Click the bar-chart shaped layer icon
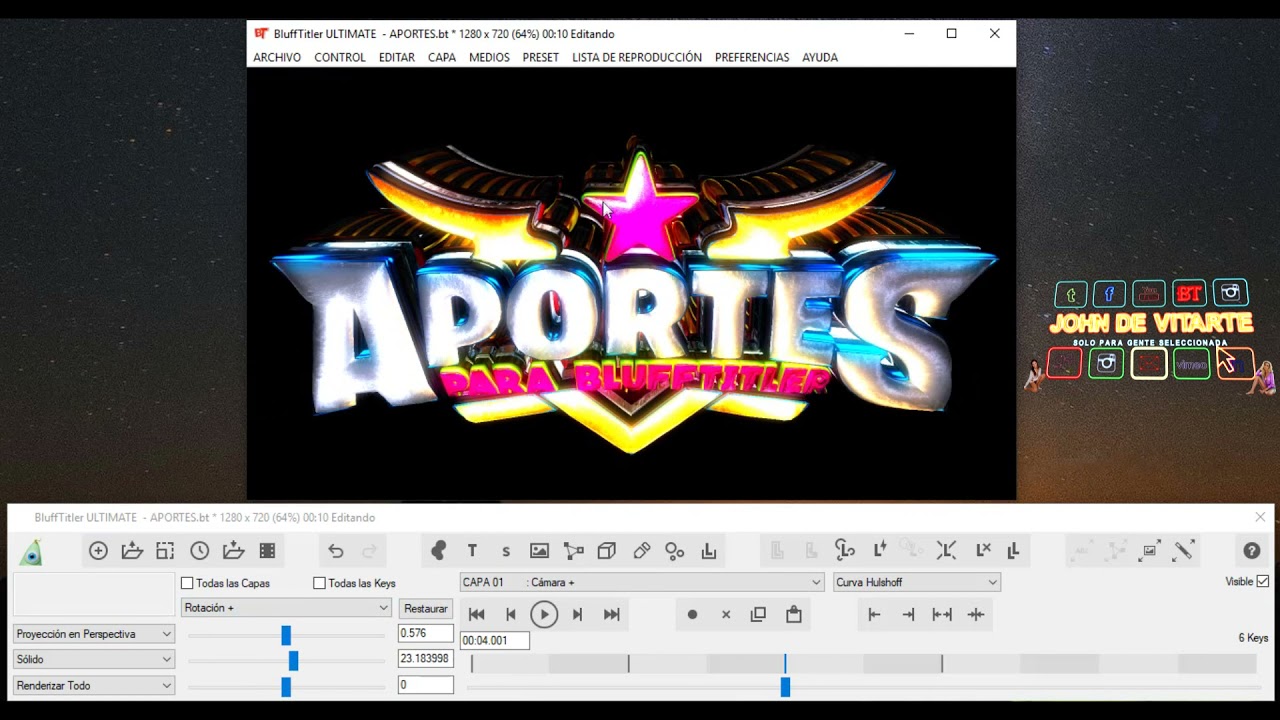 [x=709, y=551]
